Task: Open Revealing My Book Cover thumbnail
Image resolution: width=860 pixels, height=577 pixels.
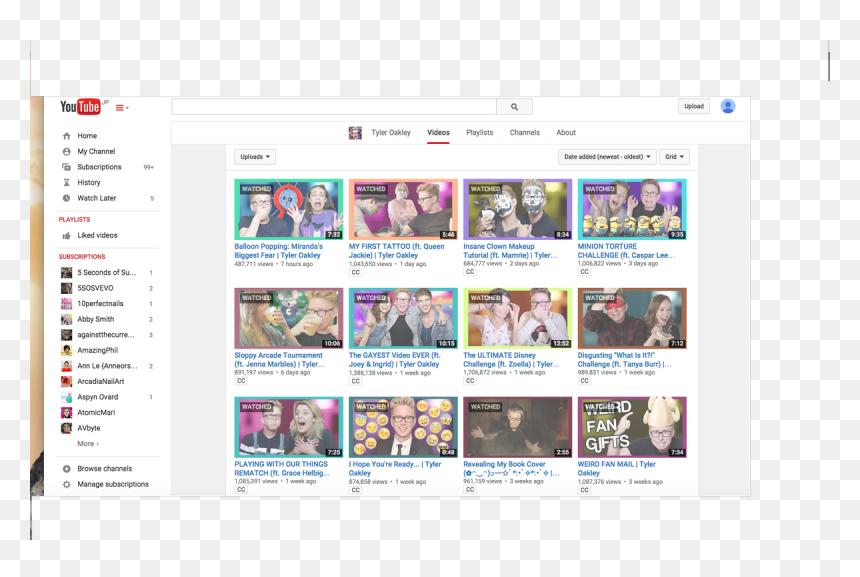Action: click(517, 427)
